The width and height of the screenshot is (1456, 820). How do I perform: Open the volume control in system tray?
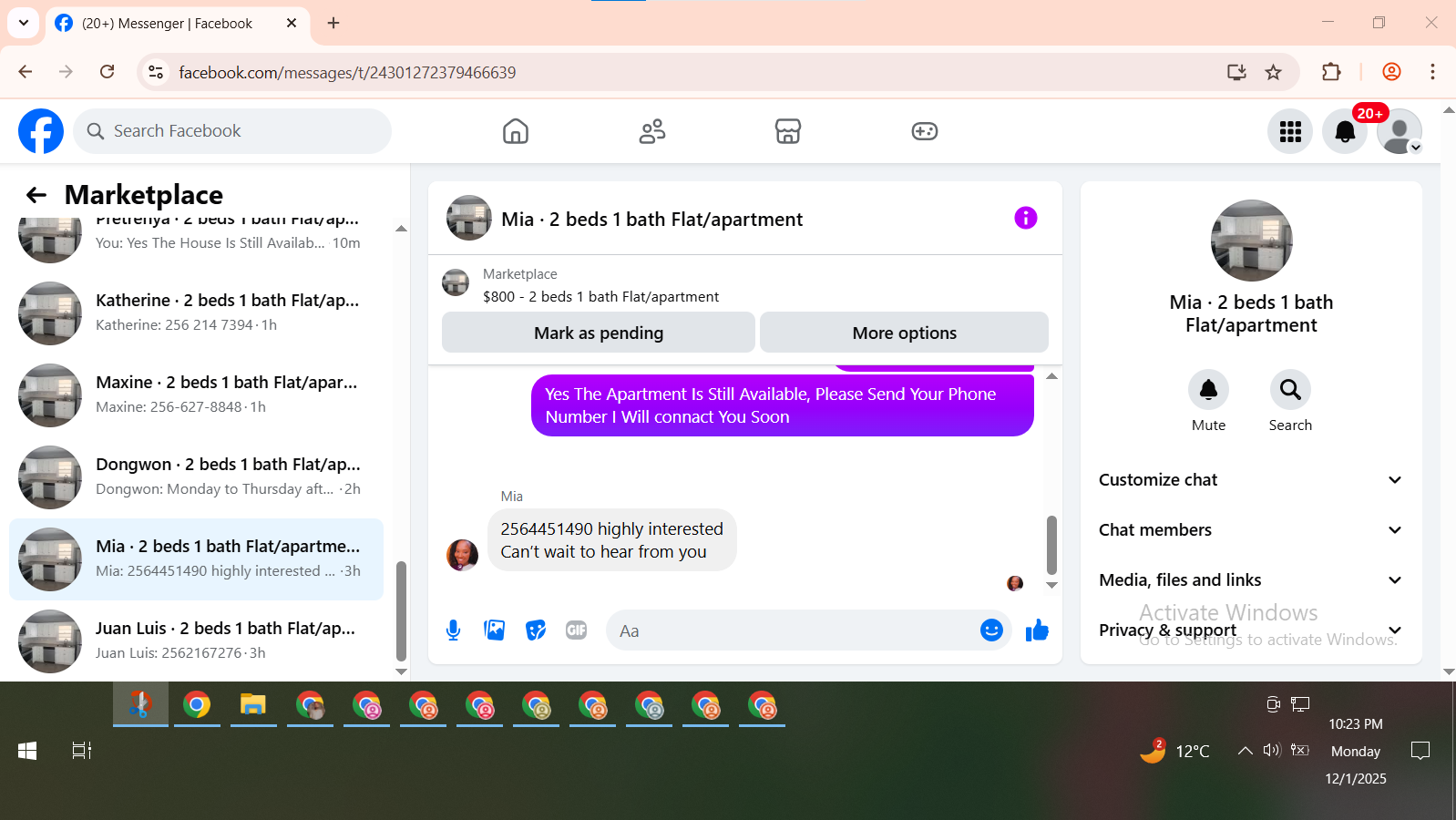[x=1272, y=750]
